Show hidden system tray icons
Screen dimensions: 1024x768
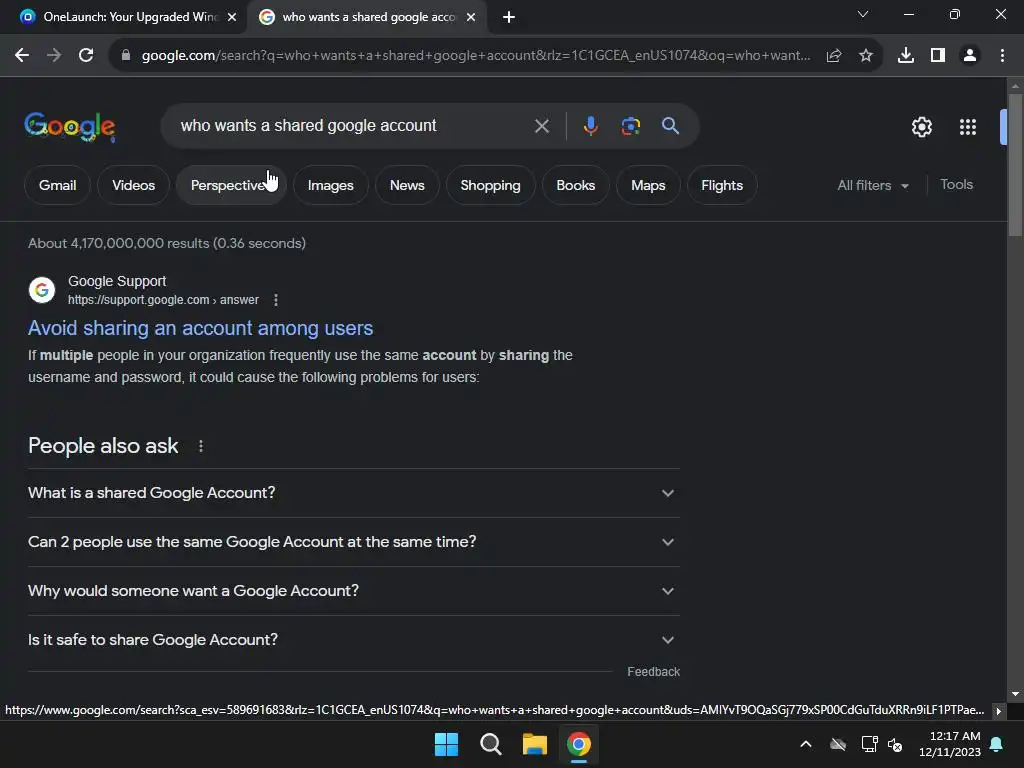(806, 744)
